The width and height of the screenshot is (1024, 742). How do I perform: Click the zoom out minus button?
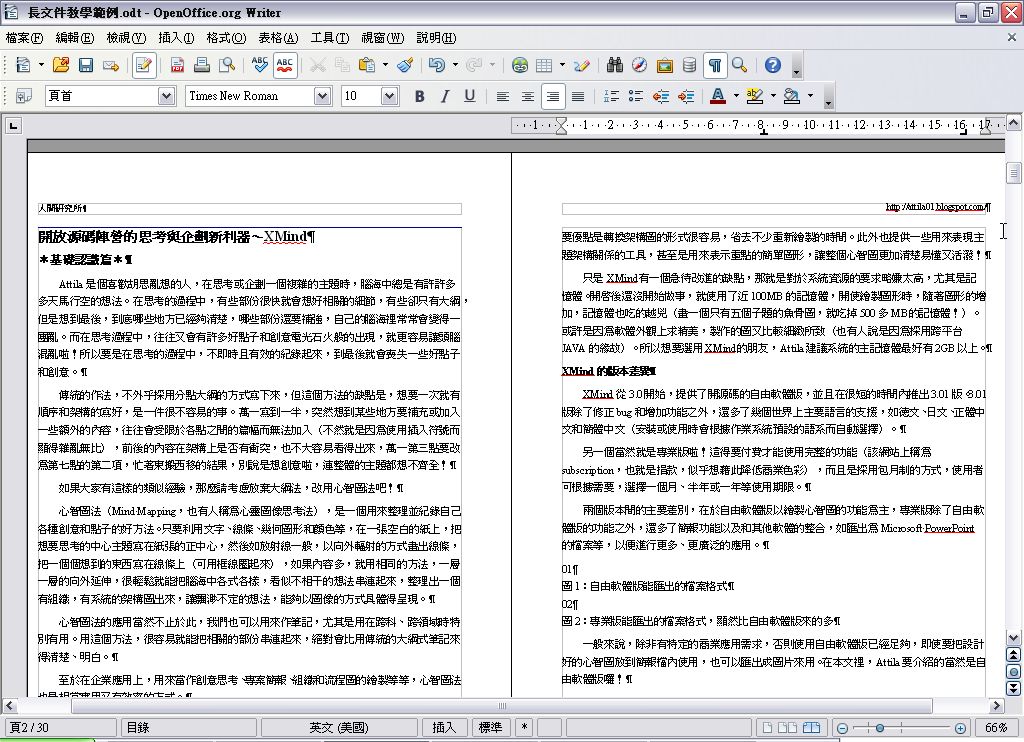tap(842, 728)
